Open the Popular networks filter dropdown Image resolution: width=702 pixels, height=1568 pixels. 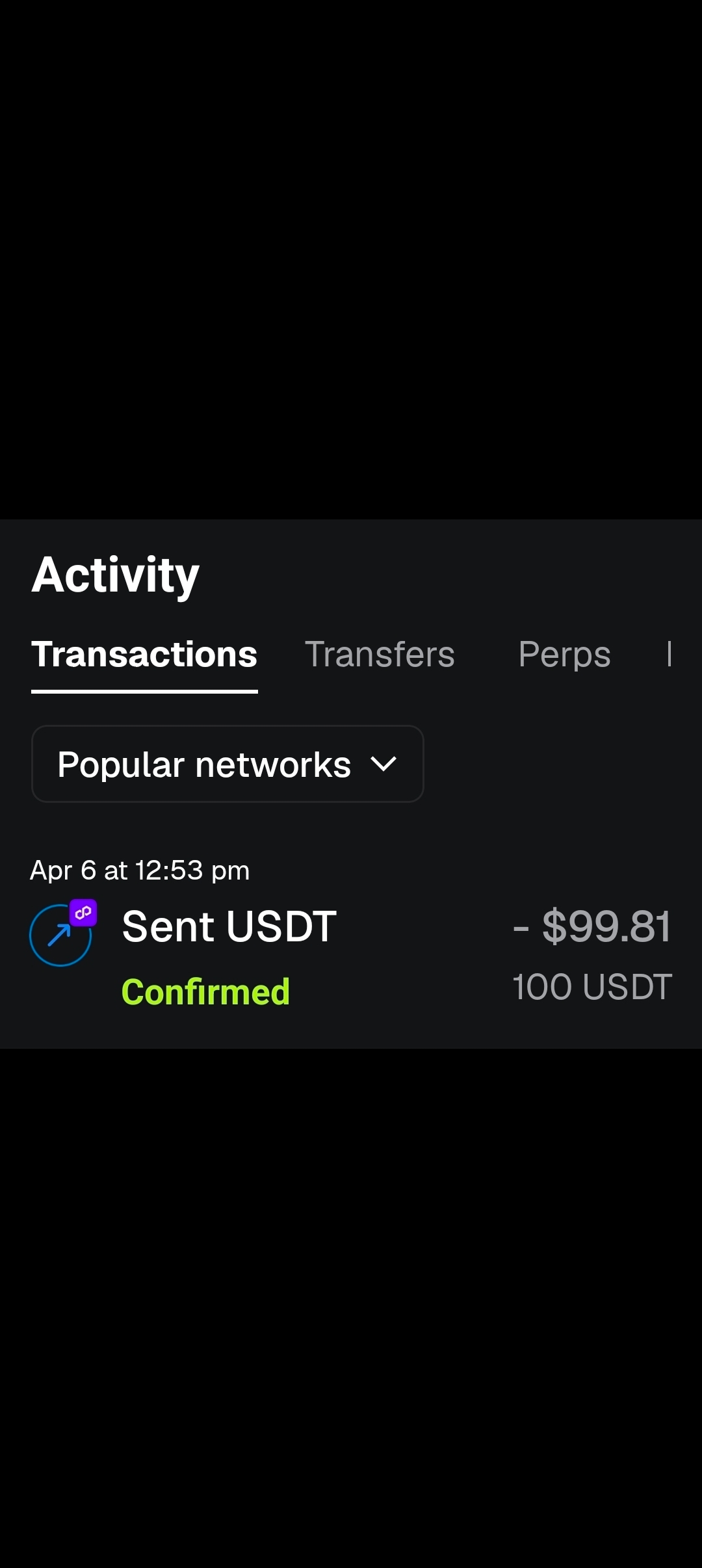(x=227, y=764)
